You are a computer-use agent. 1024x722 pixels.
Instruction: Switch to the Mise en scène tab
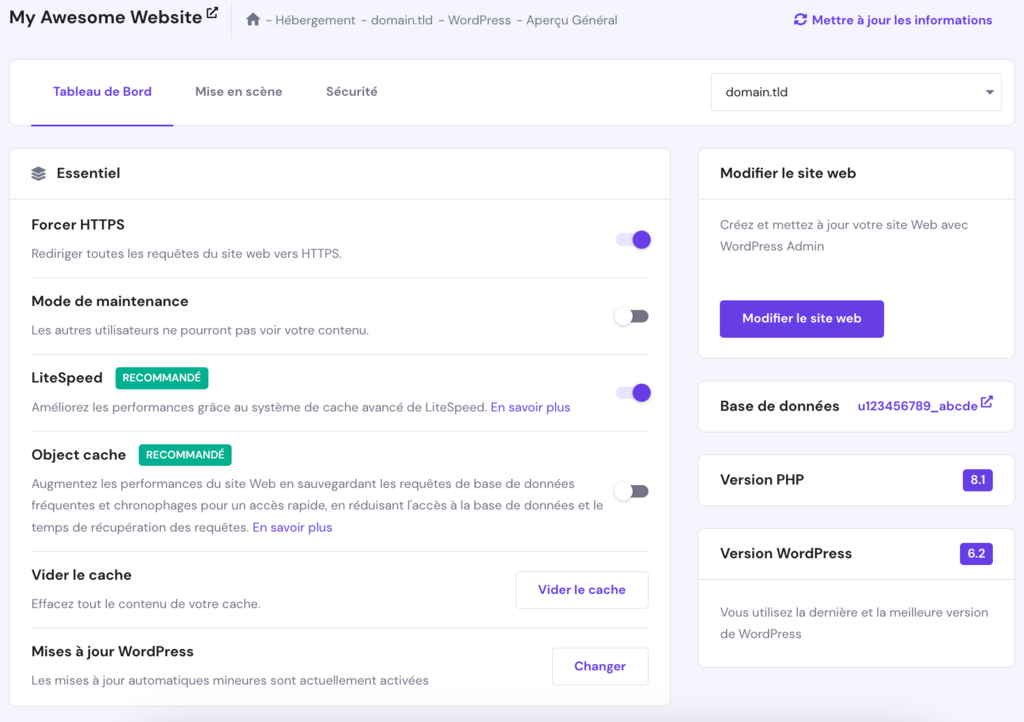click(x=238, y=91)
